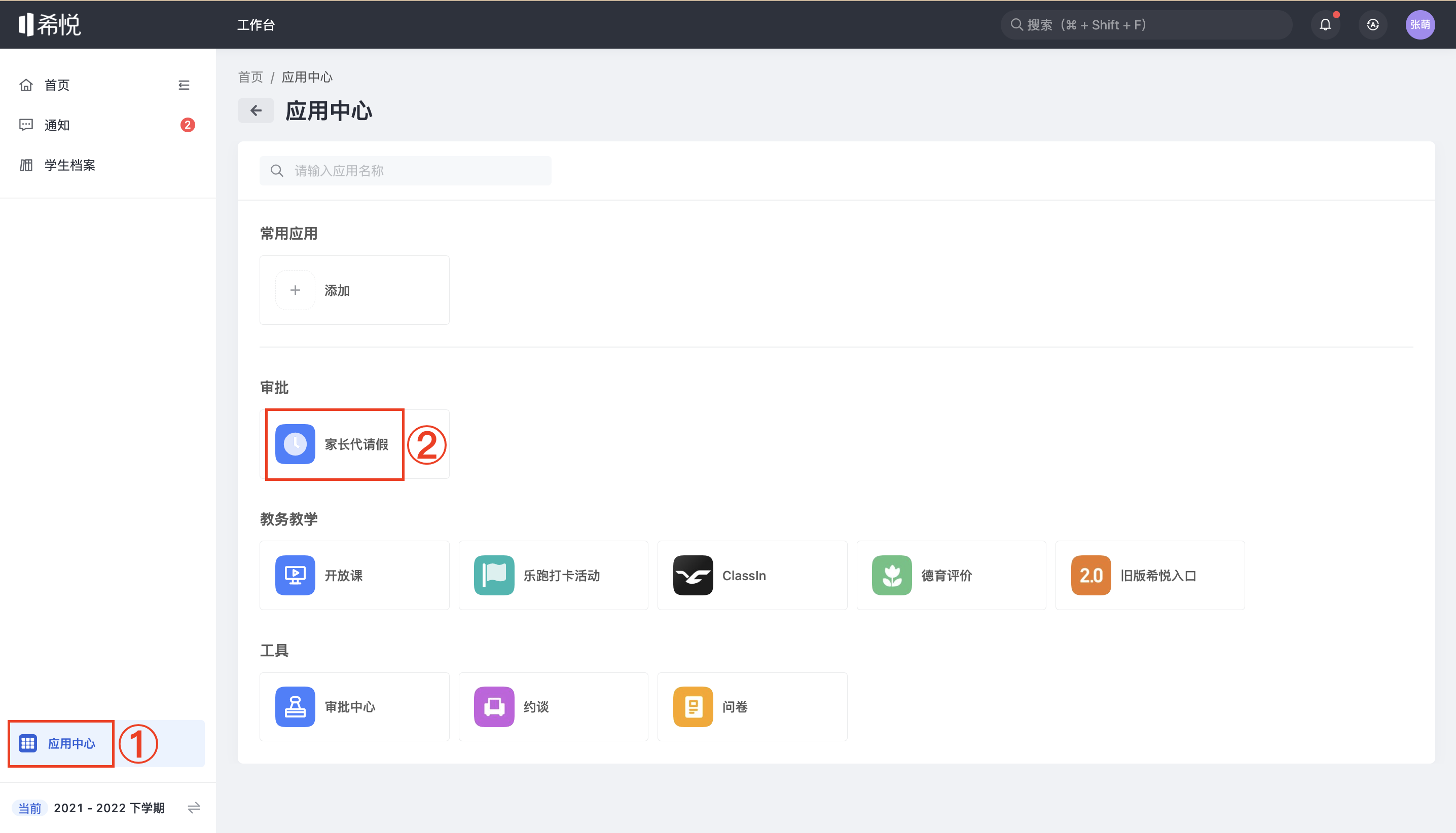Click the 家长代请假 label
The image size is (1456, 833).
click(x=356, y=444)
